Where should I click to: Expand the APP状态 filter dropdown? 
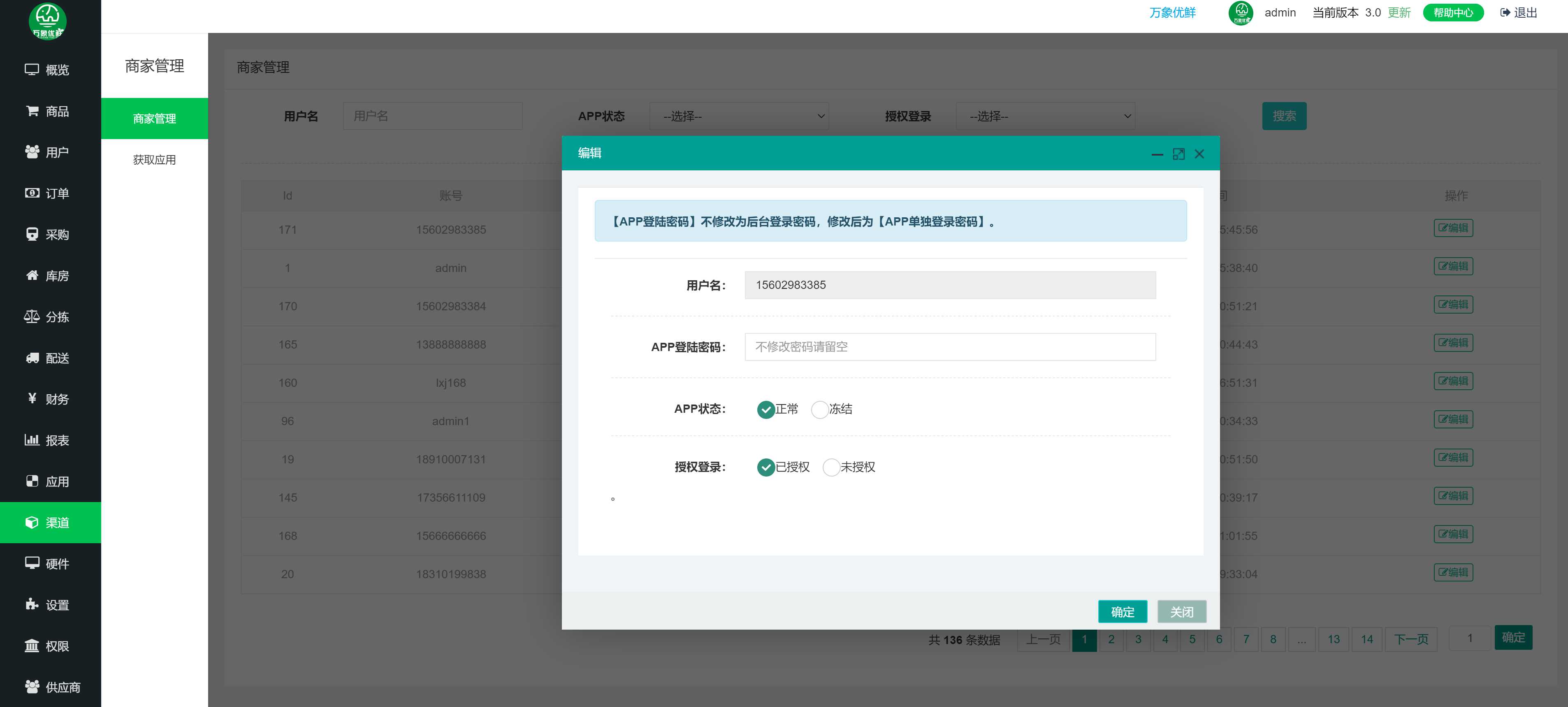(739, 116)
